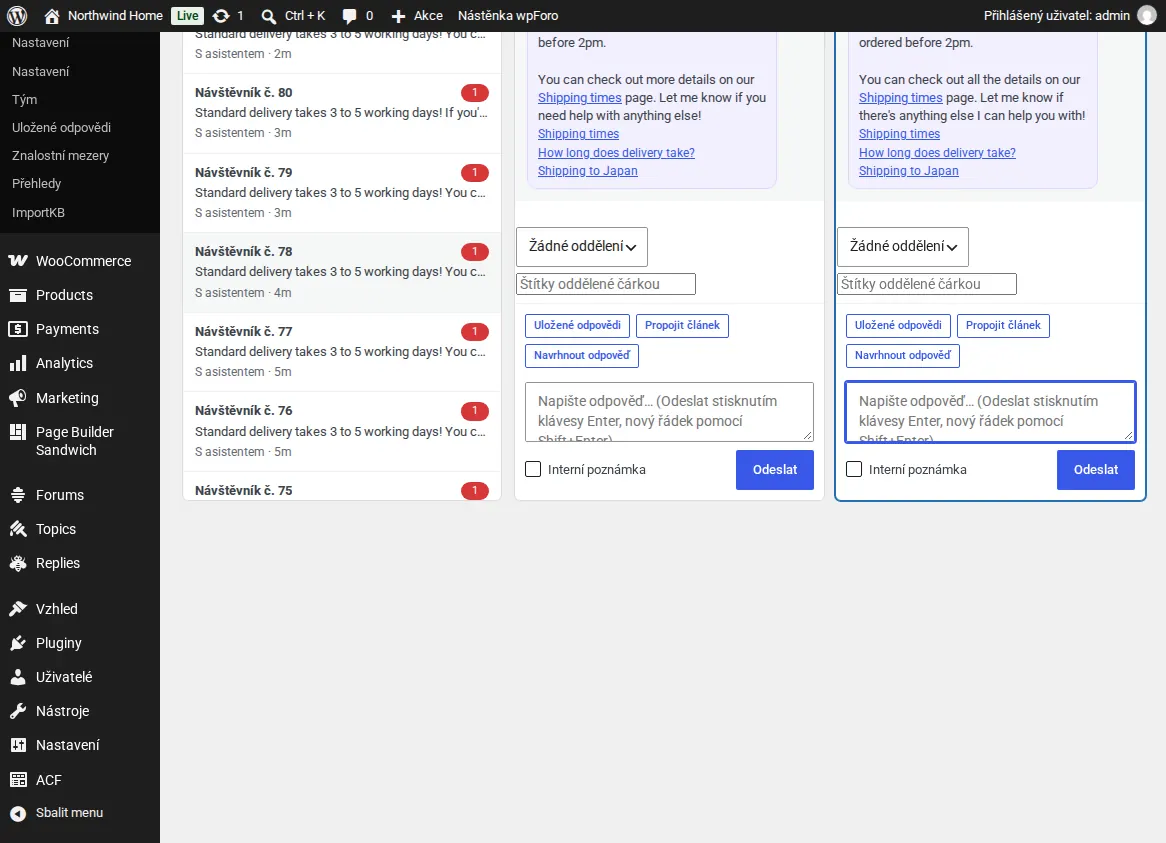Image resolution: width=1166 pixels, height=843 pixels.
Task: Open the Ctrl+K search icon
Action: pyautogui.click(x=268, y=16)
